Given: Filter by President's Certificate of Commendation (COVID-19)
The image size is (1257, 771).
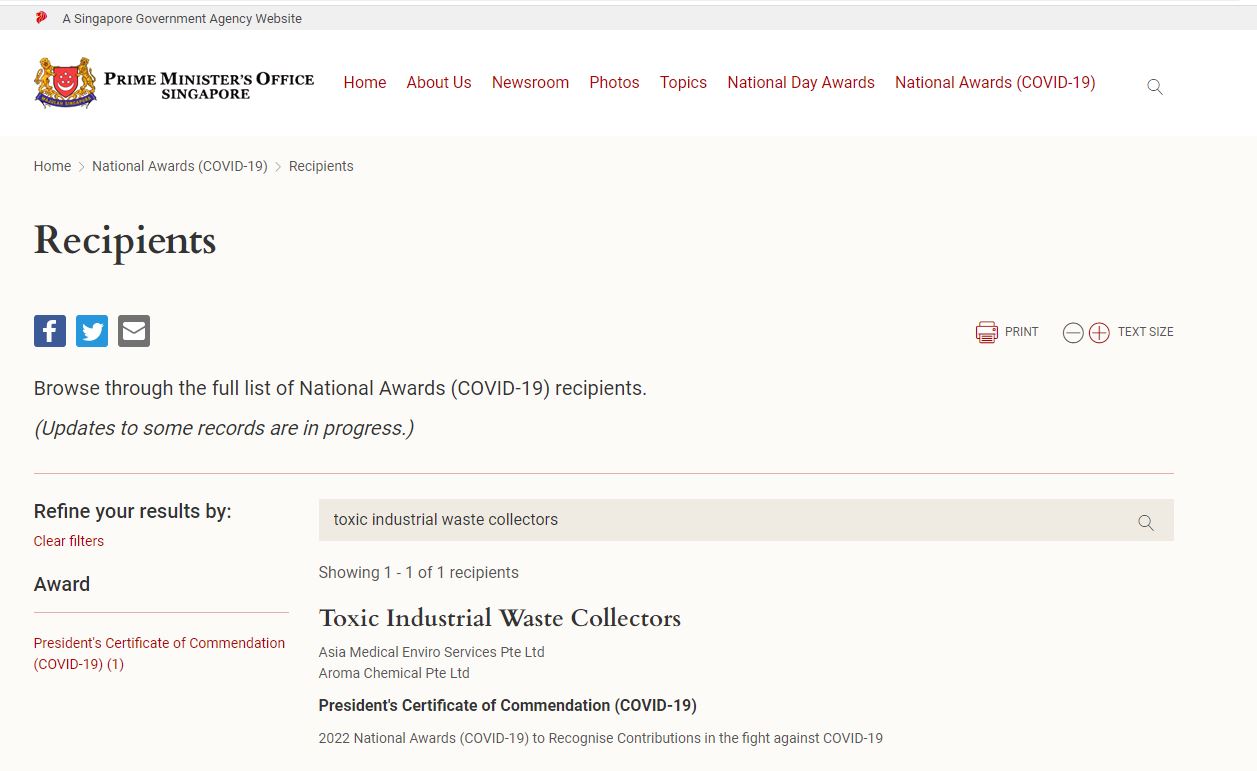Looking at the screenshot, I should (159, 653).
